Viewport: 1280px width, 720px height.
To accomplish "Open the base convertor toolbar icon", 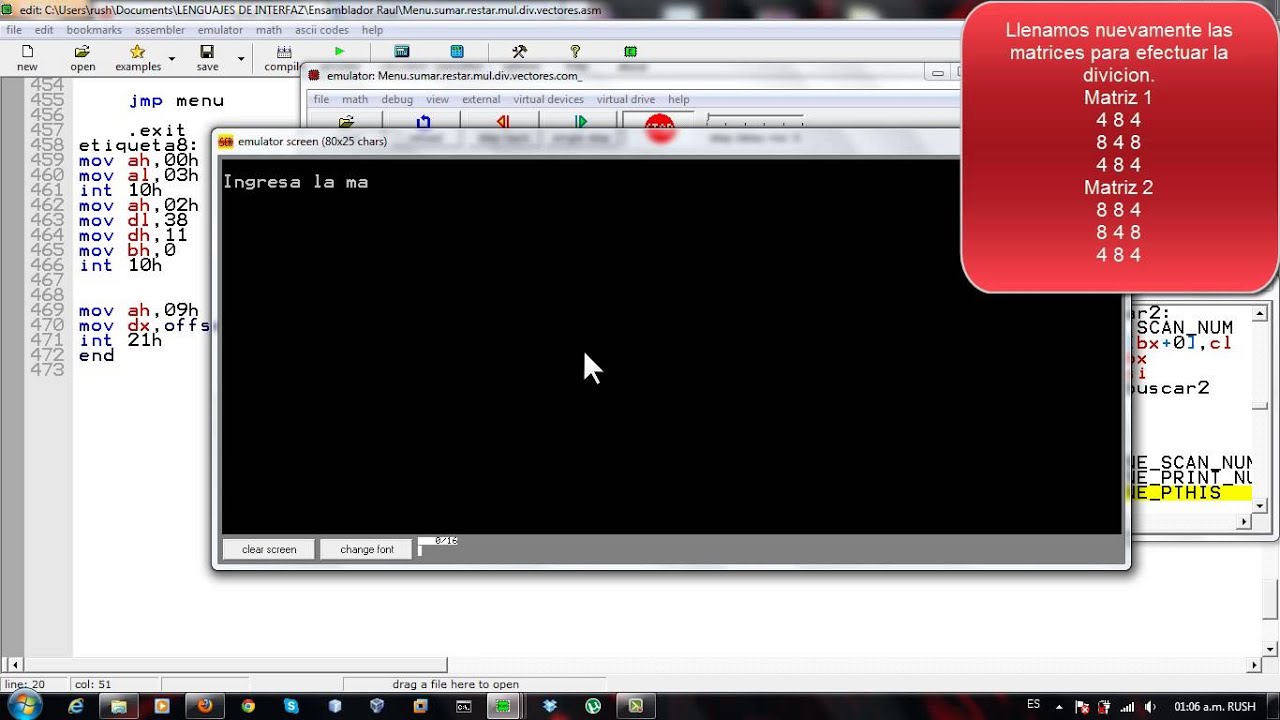I will (x=457, y=51).
